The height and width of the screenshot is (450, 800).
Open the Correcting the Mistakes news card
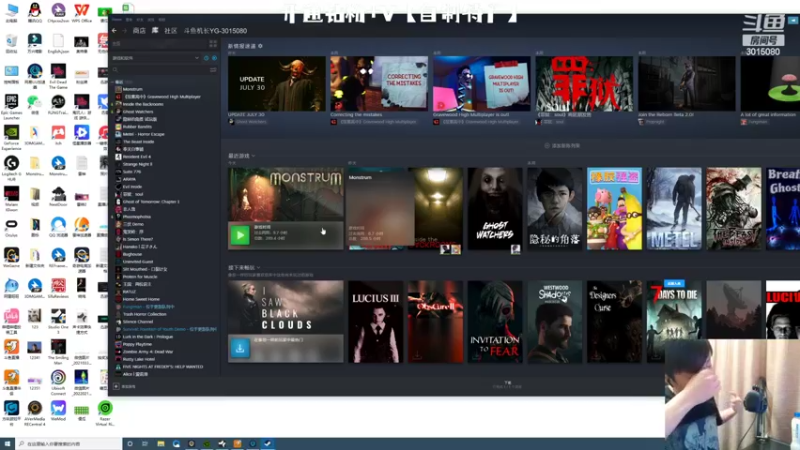pos(379,84)
